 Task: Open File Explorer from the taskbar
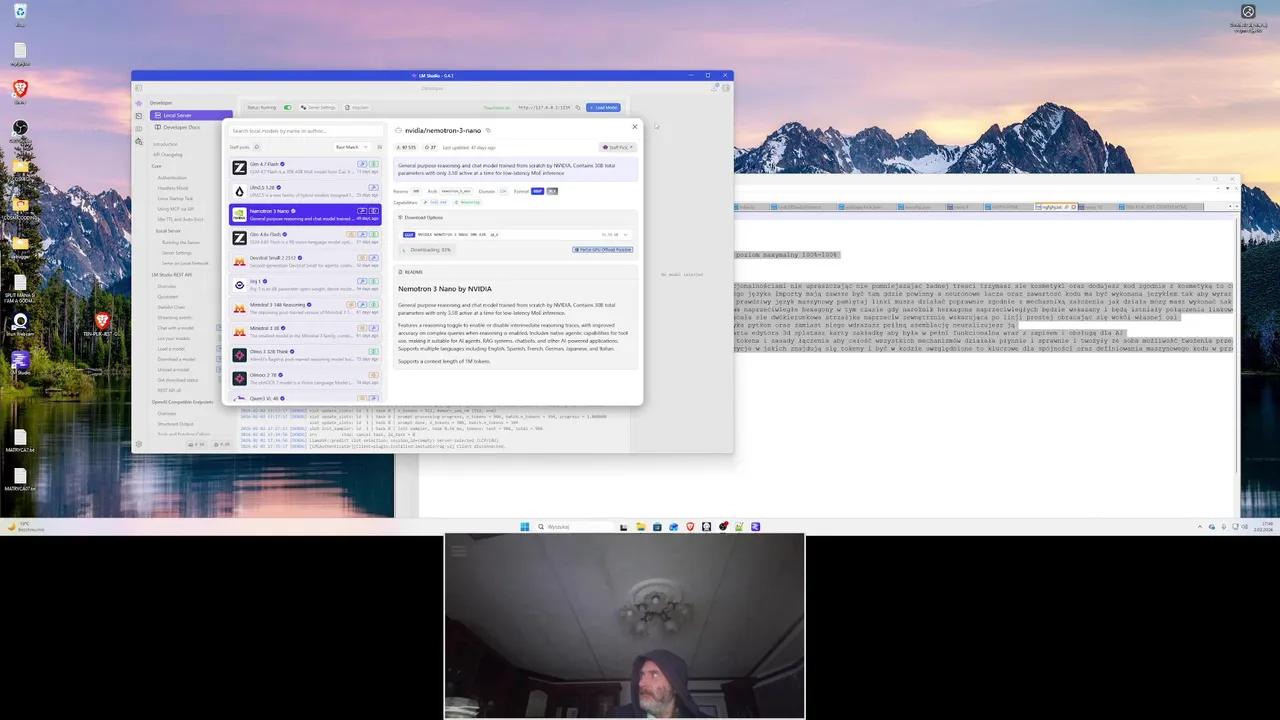click(x=641, y=527)
